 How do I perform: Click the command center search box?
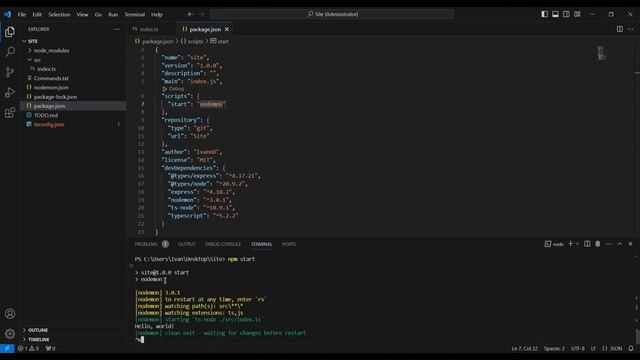pos(332,14)
